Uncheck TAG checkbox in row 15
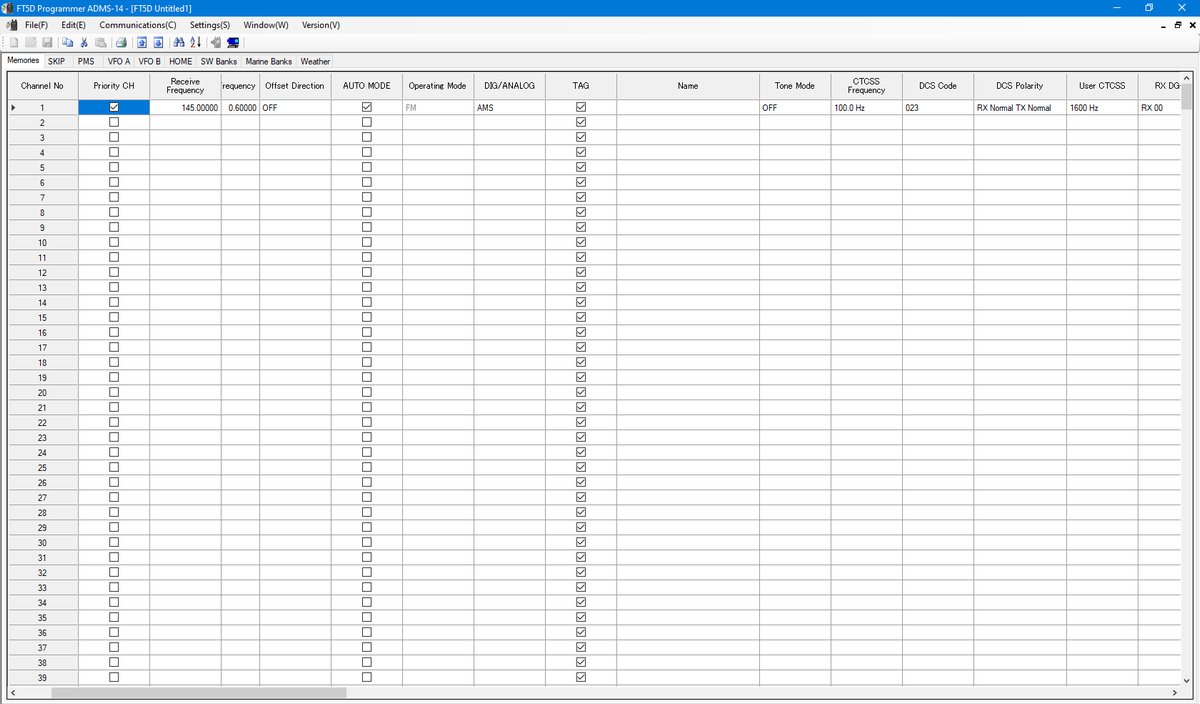Image resolution: width=1200 pixels, height=704 pixels. point(581,317)
